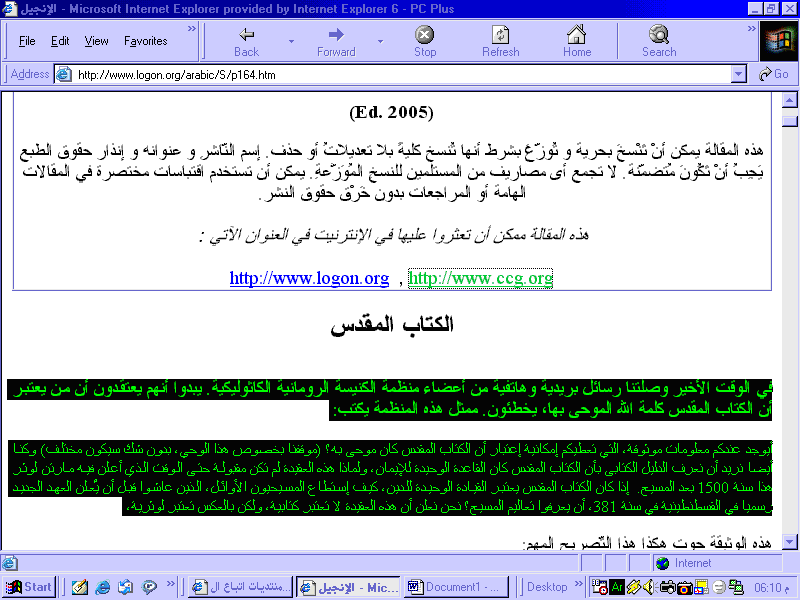This screenshot has width=800, height=600.
Task: Open the View menu
Action: (x=97, y=41)
